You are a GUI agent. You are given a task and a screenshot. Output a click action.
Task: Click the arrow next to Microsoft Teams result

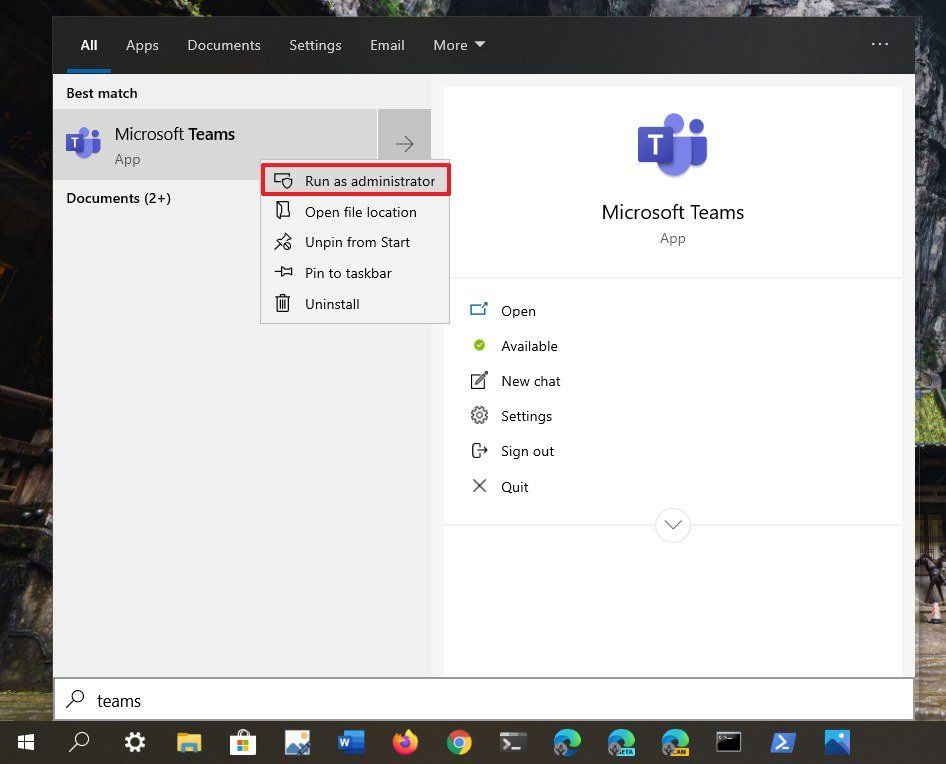click(x=404, y=143)
